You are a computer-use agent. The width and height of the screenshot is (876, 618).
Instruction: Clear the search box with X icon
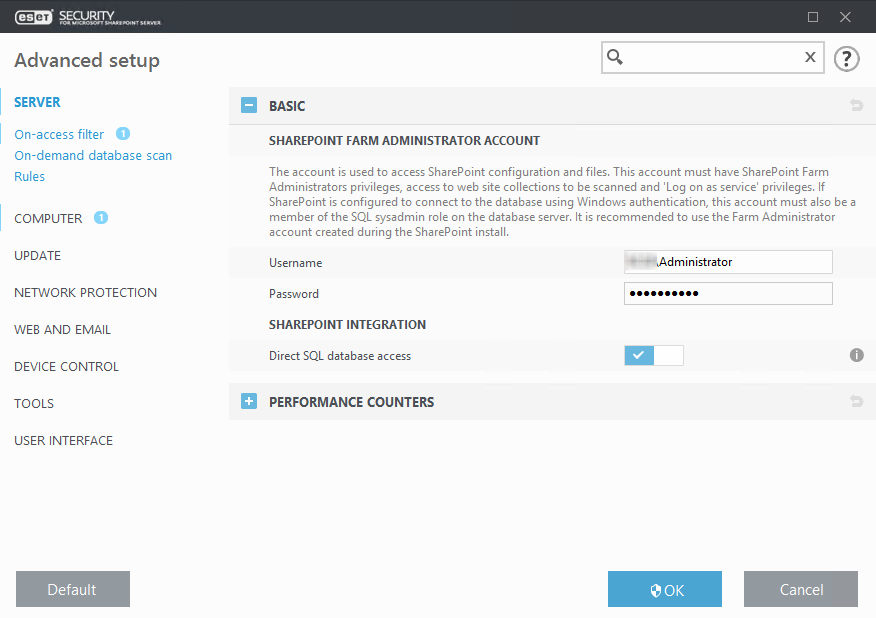810,57
